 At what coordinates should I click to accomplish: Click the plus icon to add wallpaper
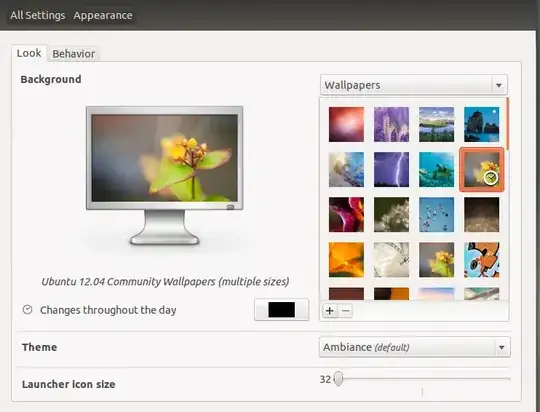click(x=330, y=311)
